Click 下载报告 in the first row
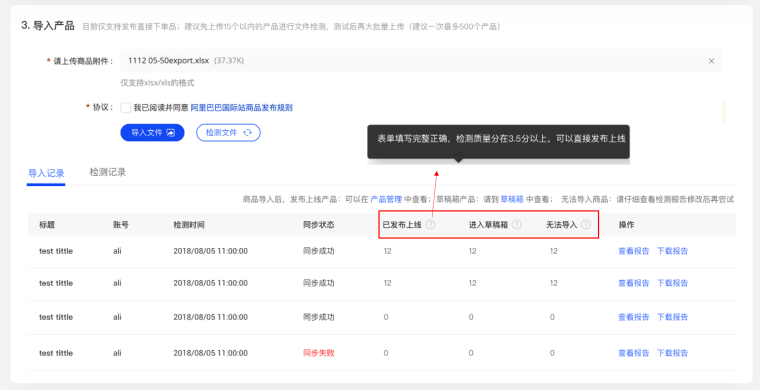Image resolution: width=760 pixels, height=390 pixels. click(x=672, y=251)
